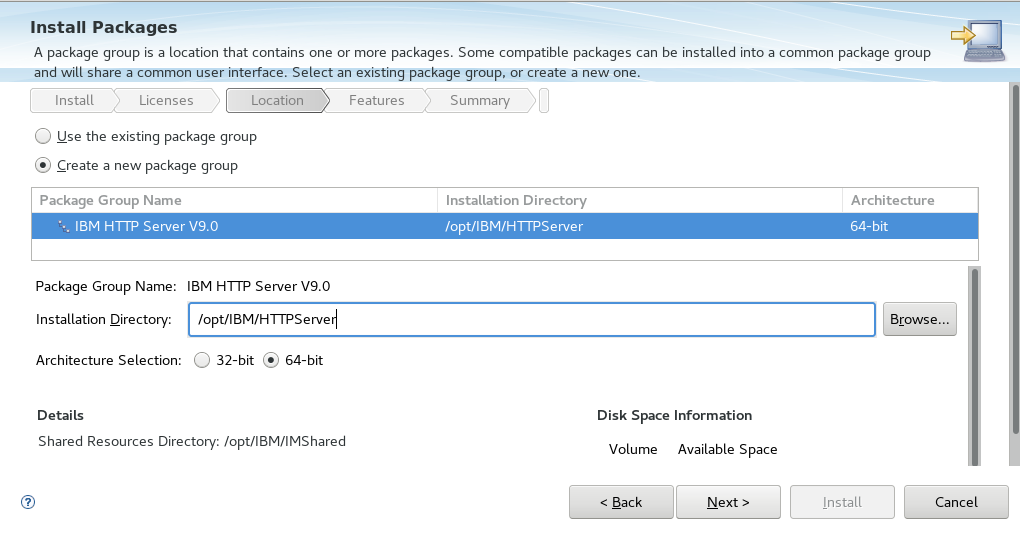Screen dimensions: 1020x536
Task: Go to the Licenses wizard step
Action: [x=166, y=100]
